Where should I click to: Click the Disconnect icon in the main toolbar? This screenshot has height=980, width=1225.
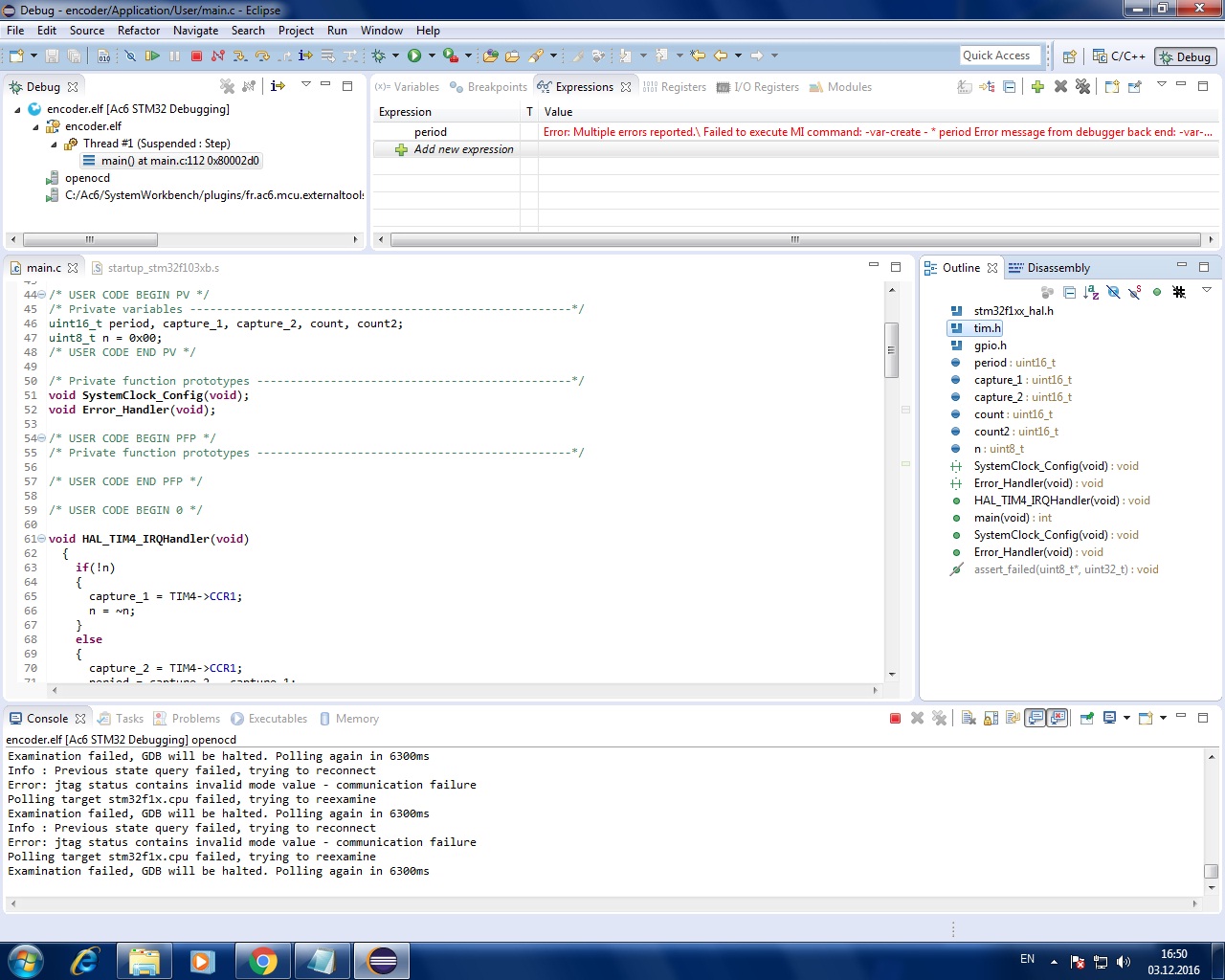click(x=218, y=56)
